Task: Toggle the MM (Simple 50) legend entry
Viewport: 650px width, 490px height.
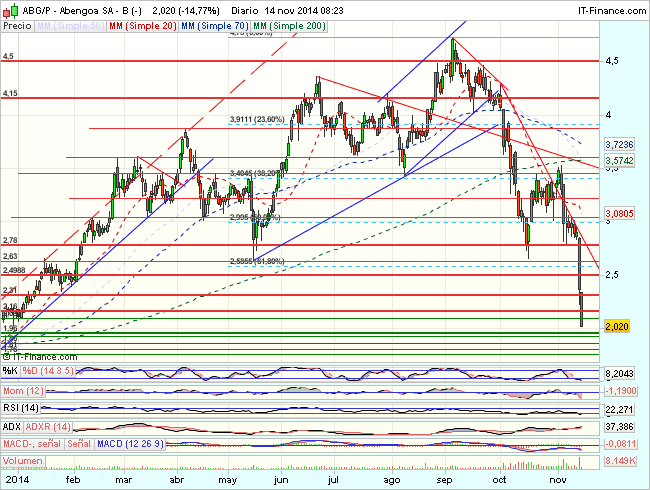Action: click(x=70, y=26)
